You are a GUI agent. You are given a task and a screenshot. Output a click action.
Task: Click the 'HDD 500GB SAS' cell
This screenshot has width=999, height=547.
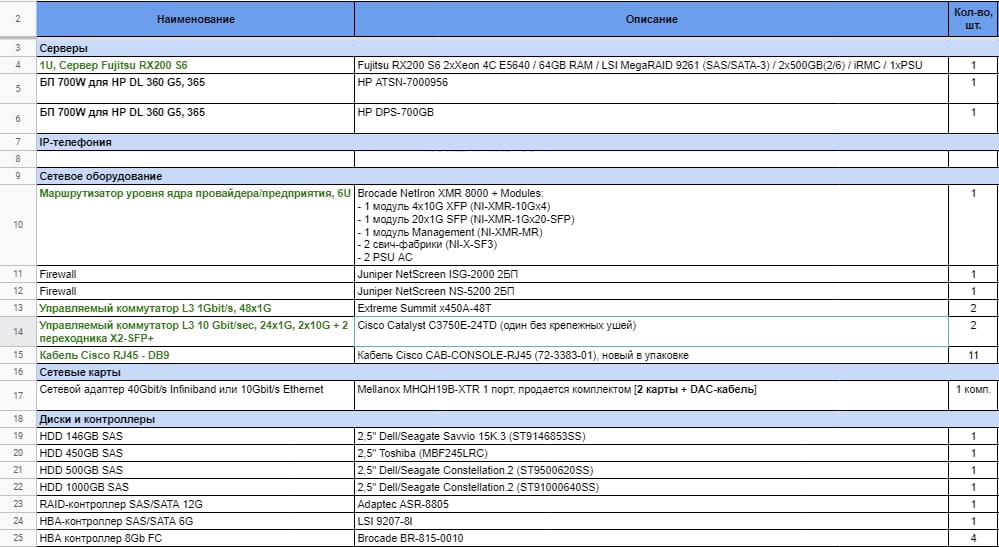(196, 471)
